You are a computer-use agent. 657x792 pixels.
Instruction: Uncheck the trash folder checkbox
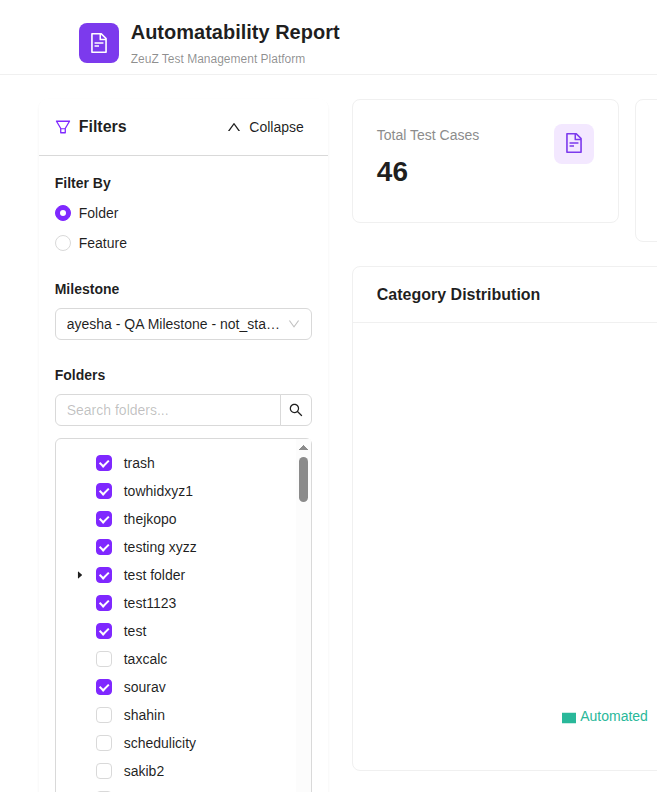pos(104,463)
